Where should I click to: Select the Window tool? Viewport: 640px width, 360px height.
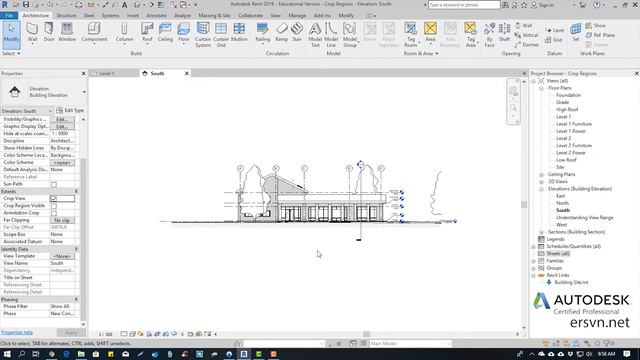pyautogui.click(x=67, y=32)
